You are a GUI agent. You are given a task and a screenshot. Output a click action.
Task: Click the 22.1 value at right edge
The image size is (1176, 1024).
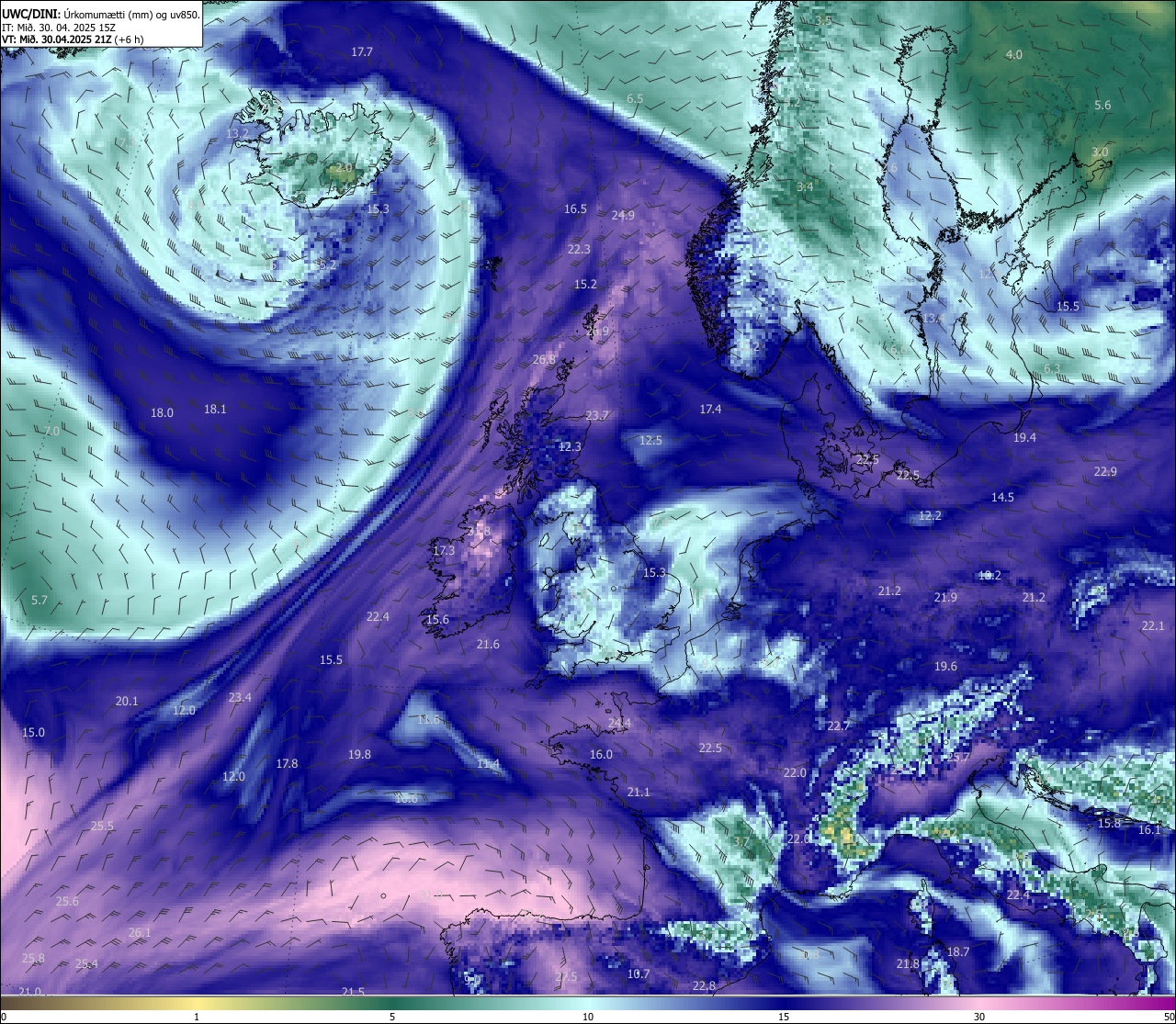(x=1153, y=626)
